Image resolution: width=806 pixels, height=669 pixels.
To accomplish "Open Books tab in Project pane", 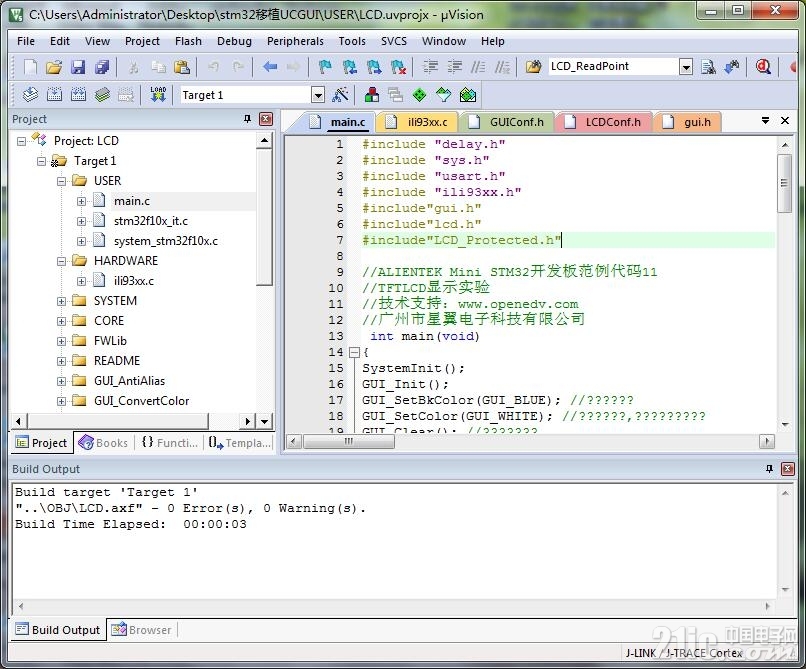I will (x=103, y=443).
